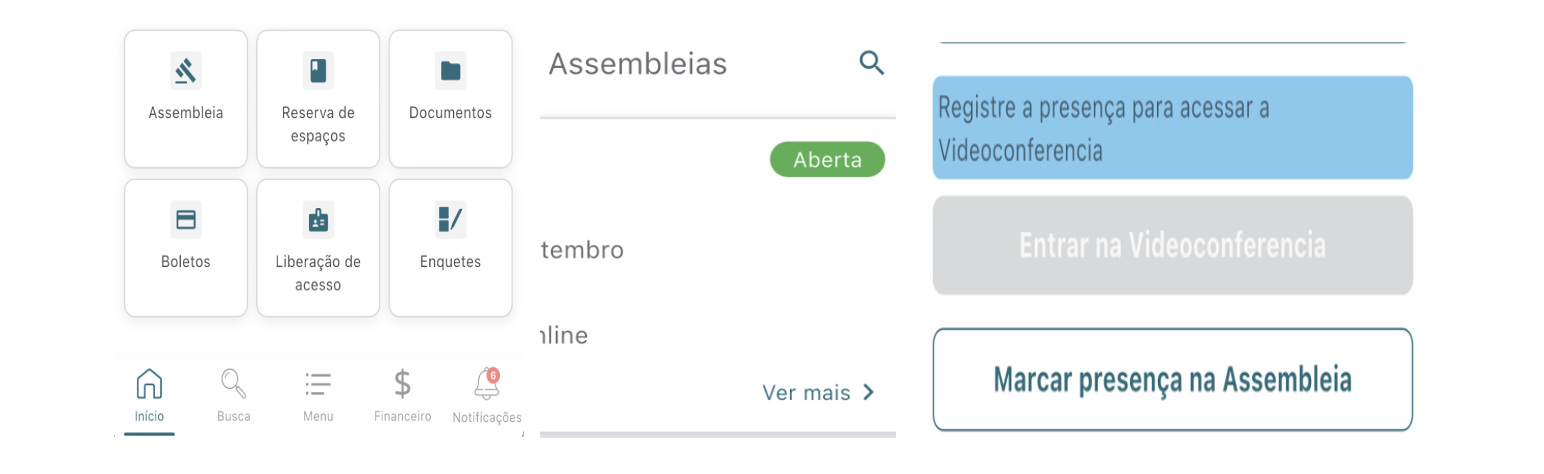The width and height of the screenshot is (1544, 474).
Task: Tap the Liberação de acesso label text
Action: (x=318, y=273)
